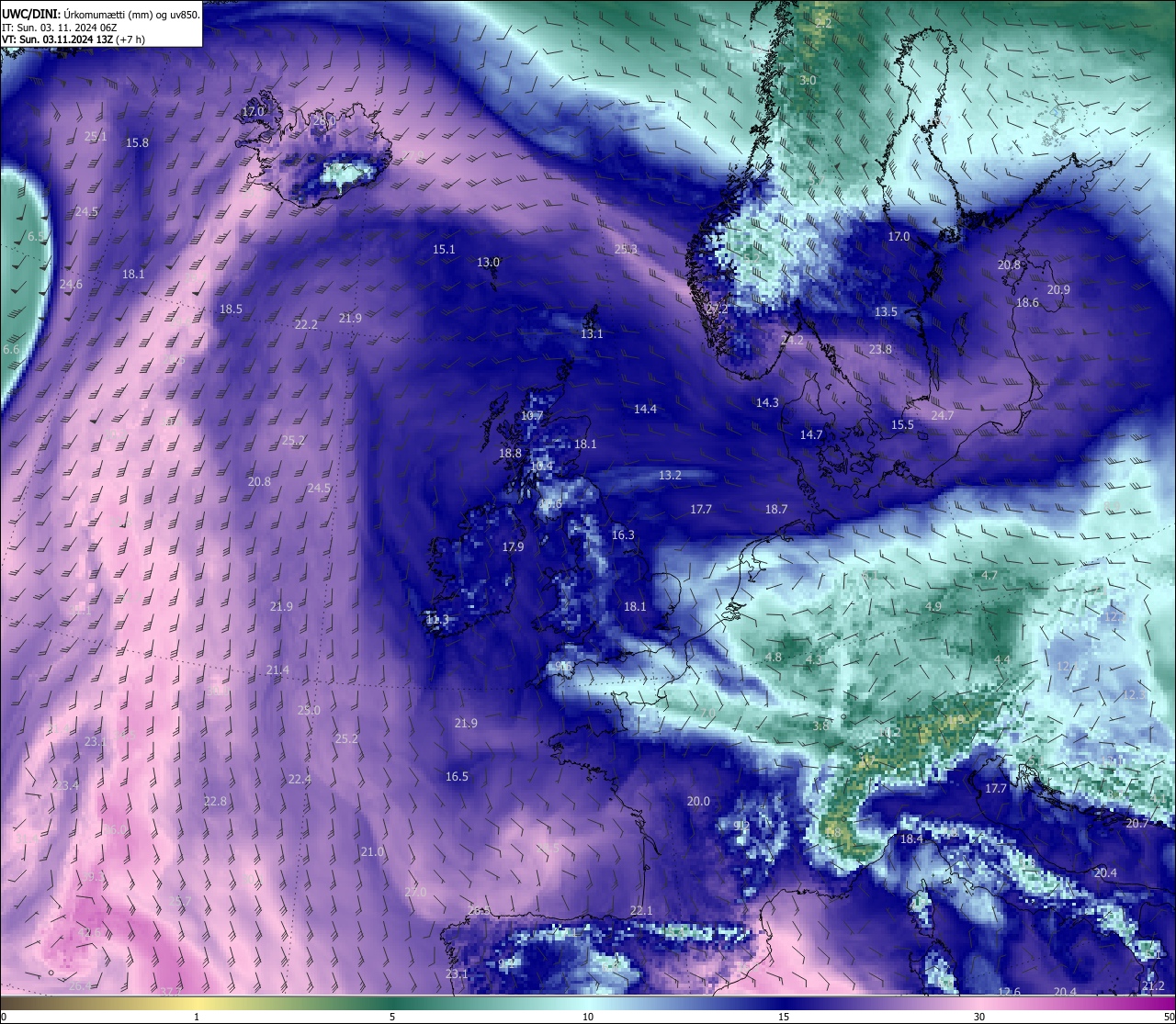
Task: Select the 'VT: Sun. 03.11.2024 13Z (+7 h)' line
Action: 73,39
